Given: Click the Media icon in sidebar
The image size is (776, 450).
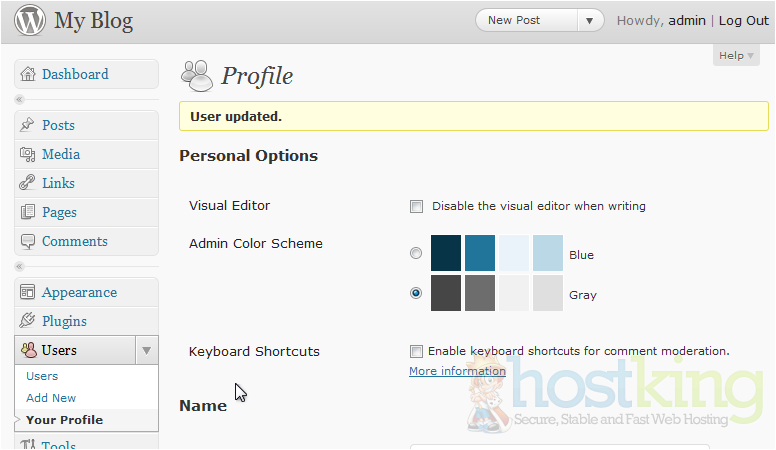Looking at the screenshot, I should pyautogui.click(x=27, y=155).
